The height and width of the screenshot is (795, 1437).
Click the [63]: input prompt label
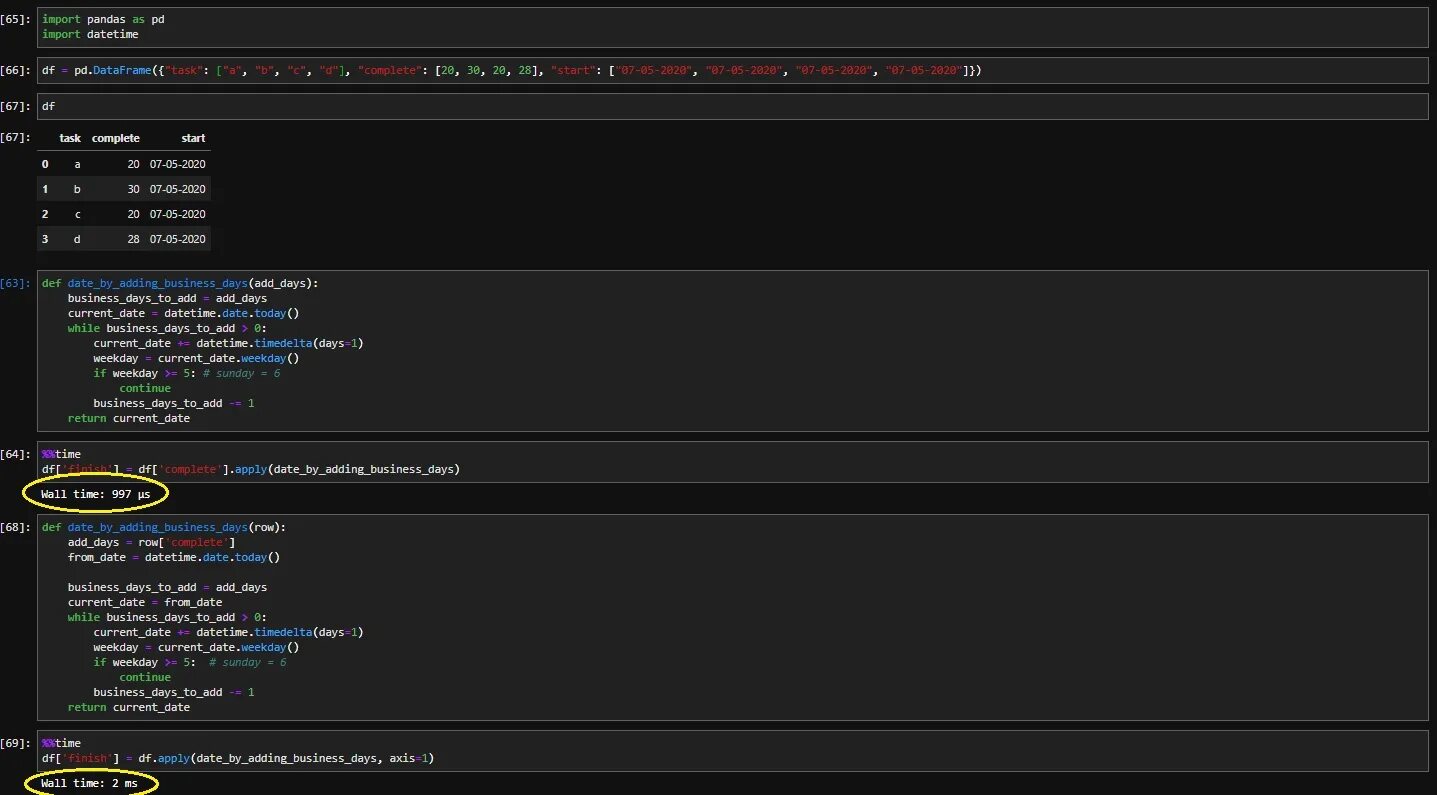point(16,283)
